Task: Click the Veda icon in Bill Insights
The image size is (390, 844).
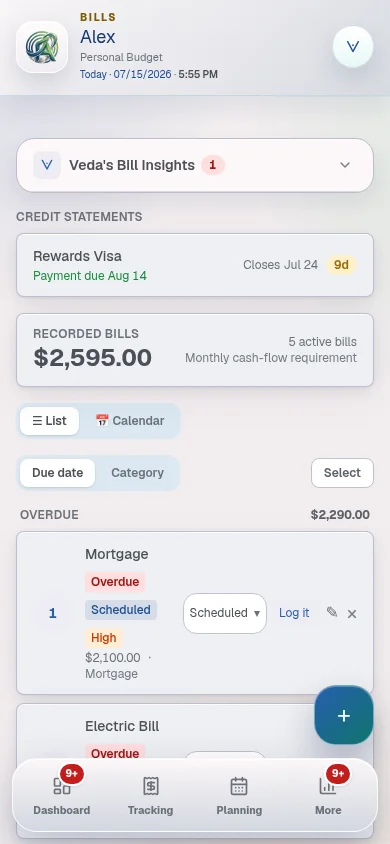Action: click(x=47, y=165)
